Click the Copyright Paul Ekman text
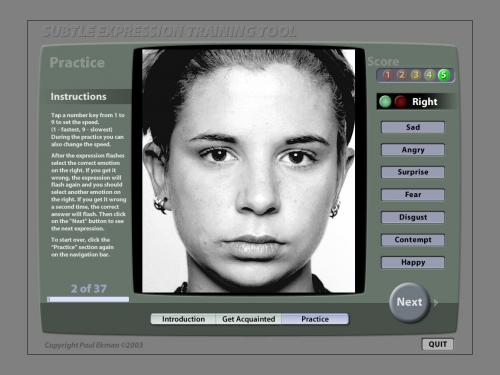The image size is (500, 375). 94,345
